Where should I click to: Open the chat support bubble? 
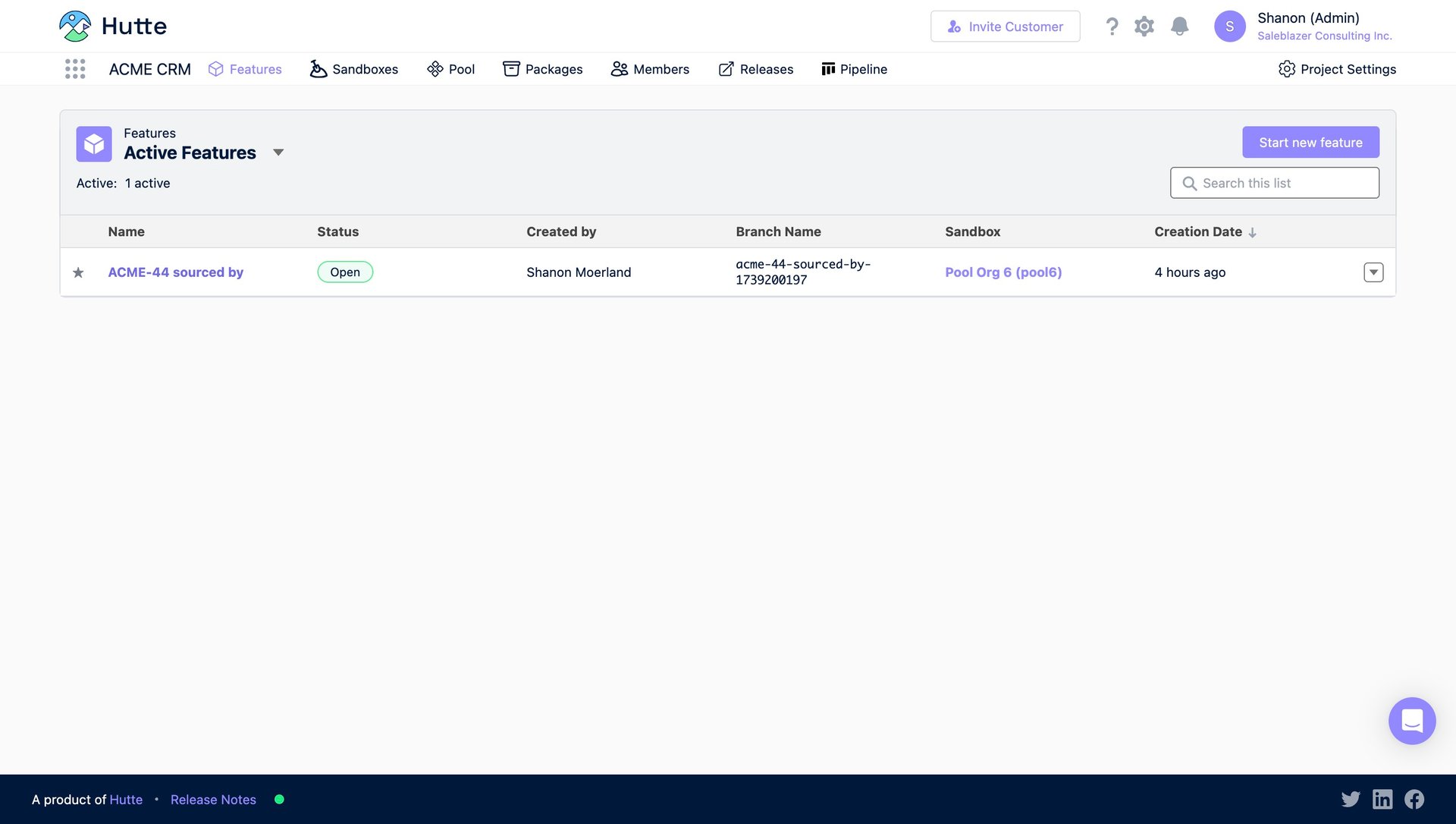tap(1411, 720)
